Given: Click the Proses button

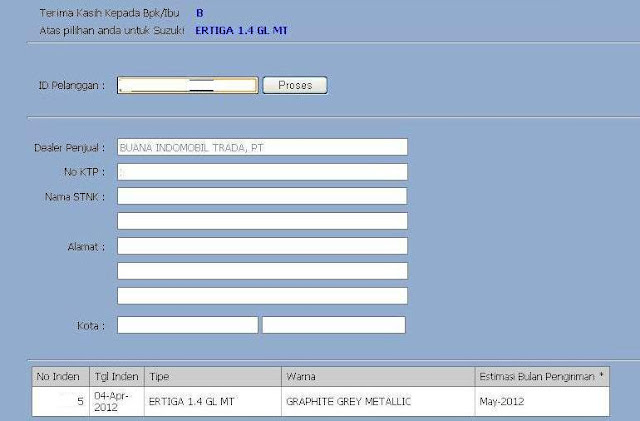Looking at the screenshot, I should [x=295, y=85].
